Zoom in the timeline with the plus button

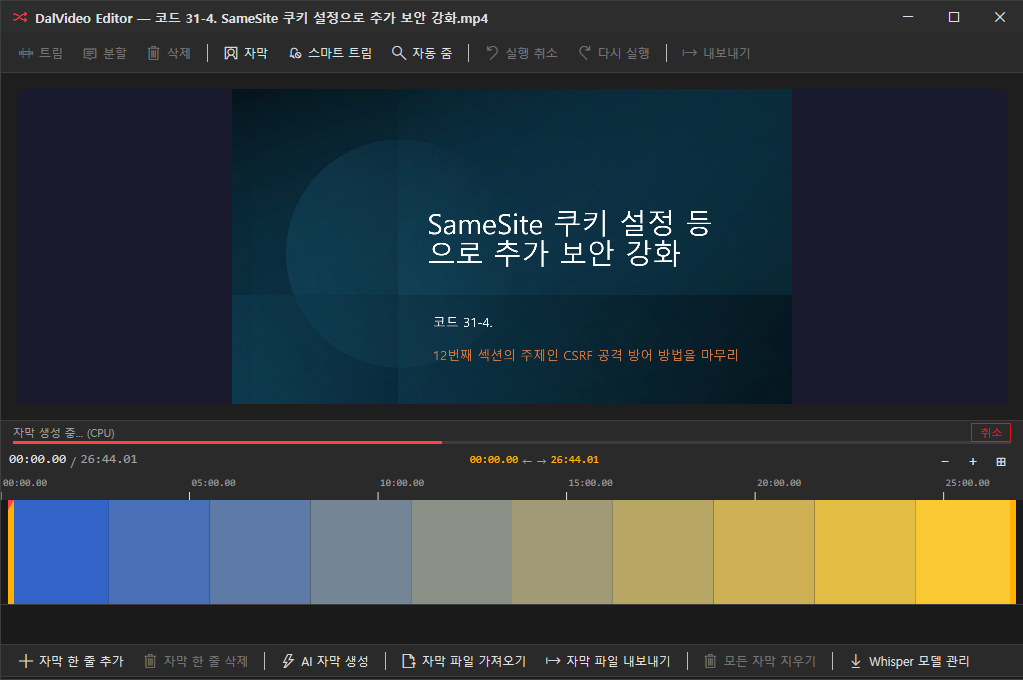[971, 461]
